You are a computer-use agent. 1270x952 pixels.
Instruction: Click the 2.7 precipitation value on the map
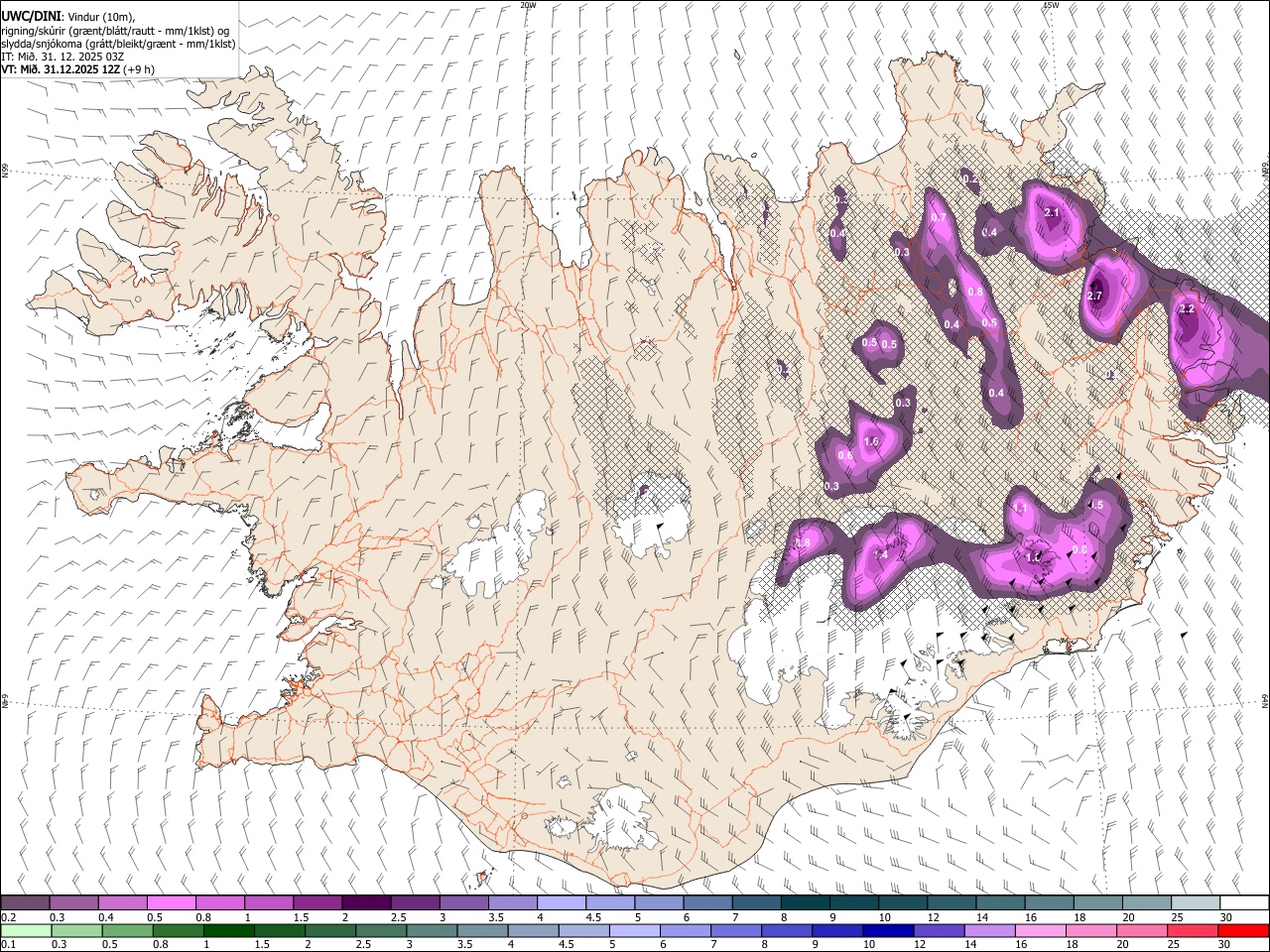click(1095, 296)
